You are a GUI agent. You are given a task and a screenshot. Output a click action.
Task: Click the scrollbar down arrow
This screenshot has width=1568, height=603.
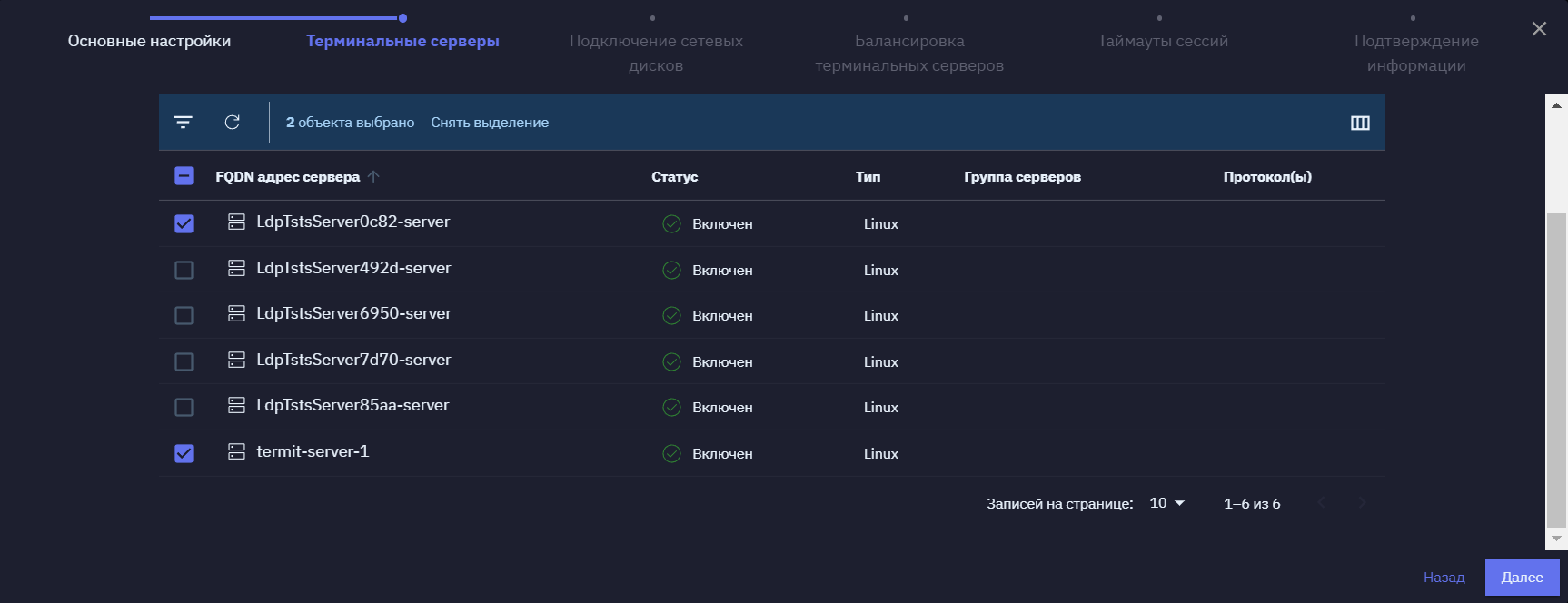[x=1556, y=539]
